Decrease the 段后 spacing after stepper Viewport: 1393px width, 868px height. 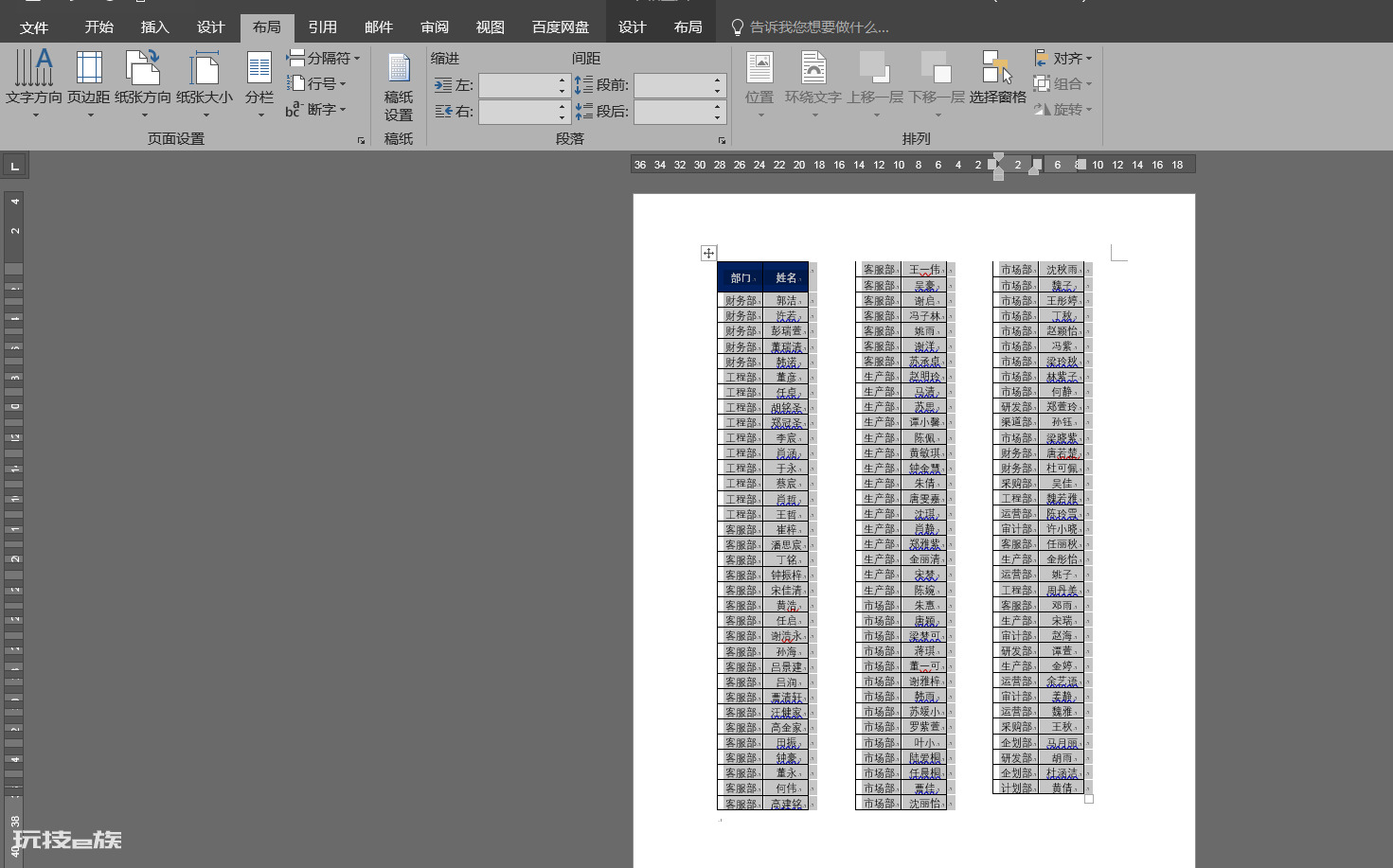[x=718, y=117]
